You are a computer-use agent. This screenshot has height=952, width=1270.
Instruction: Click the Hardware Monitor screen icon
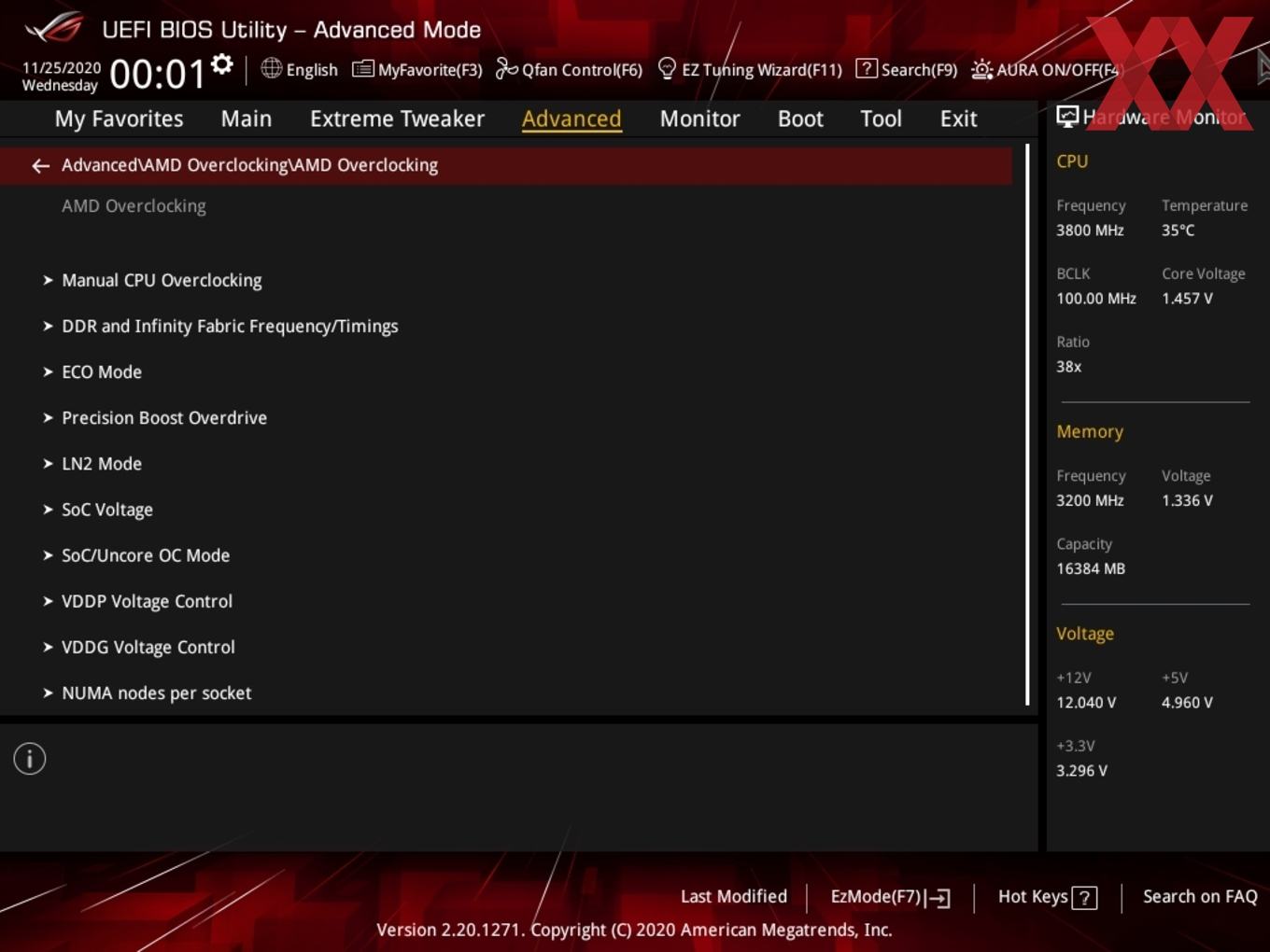(x=1067, y=116)
